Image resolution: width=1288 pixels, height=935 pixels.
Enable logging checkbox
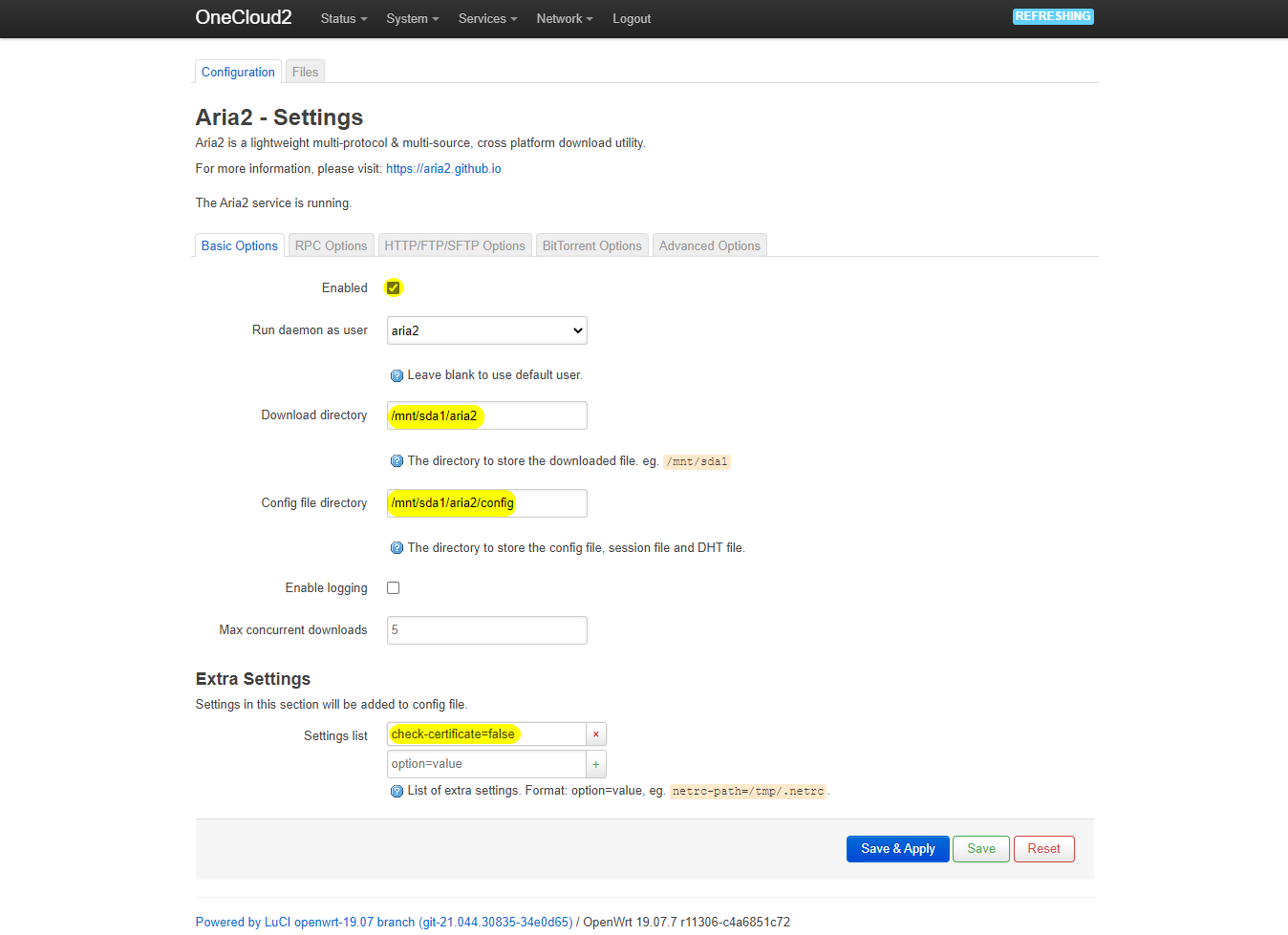[393, 588]
